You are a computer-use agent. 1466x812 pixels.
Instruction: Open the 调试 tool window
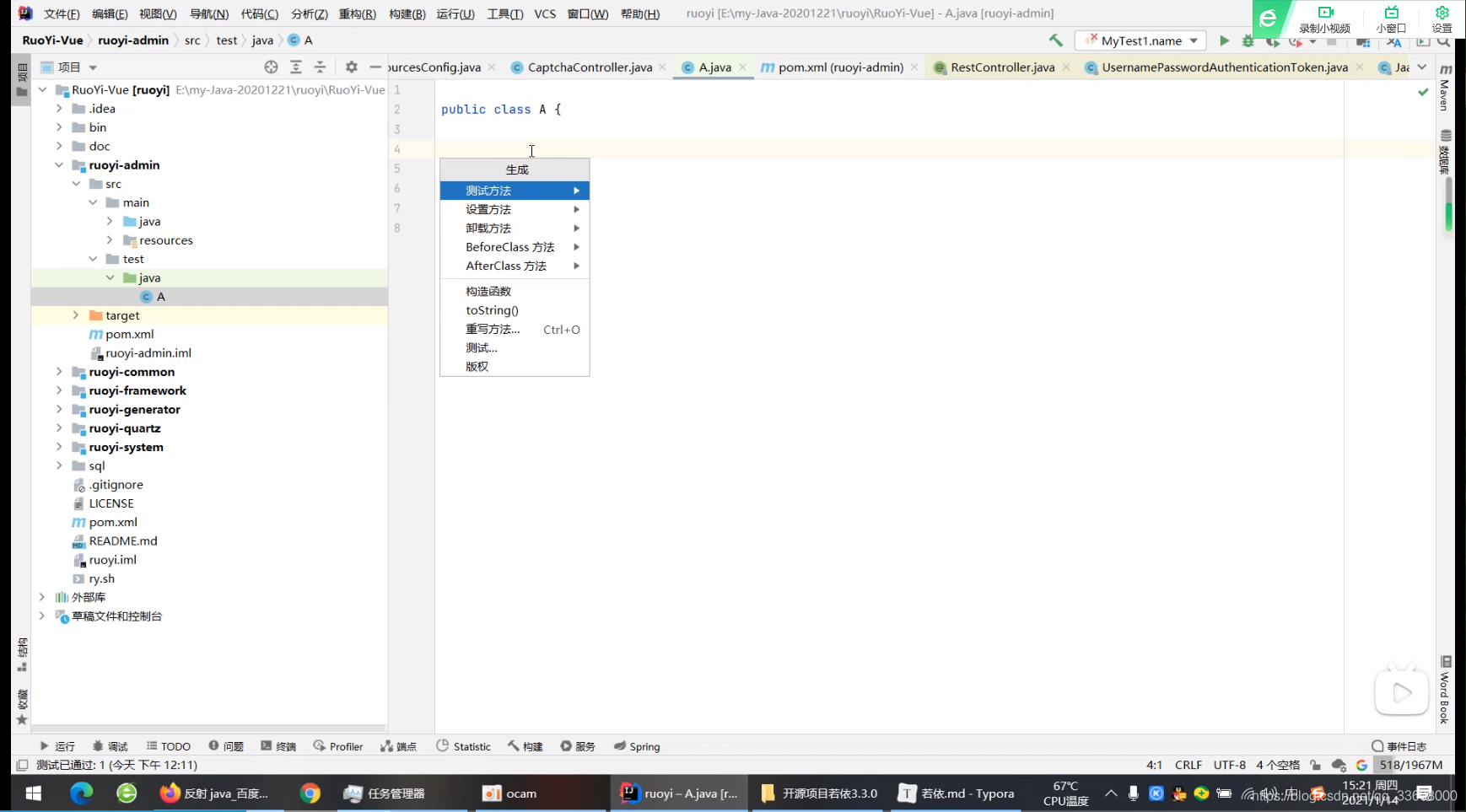pyautogui.click(x=110, y=746)
